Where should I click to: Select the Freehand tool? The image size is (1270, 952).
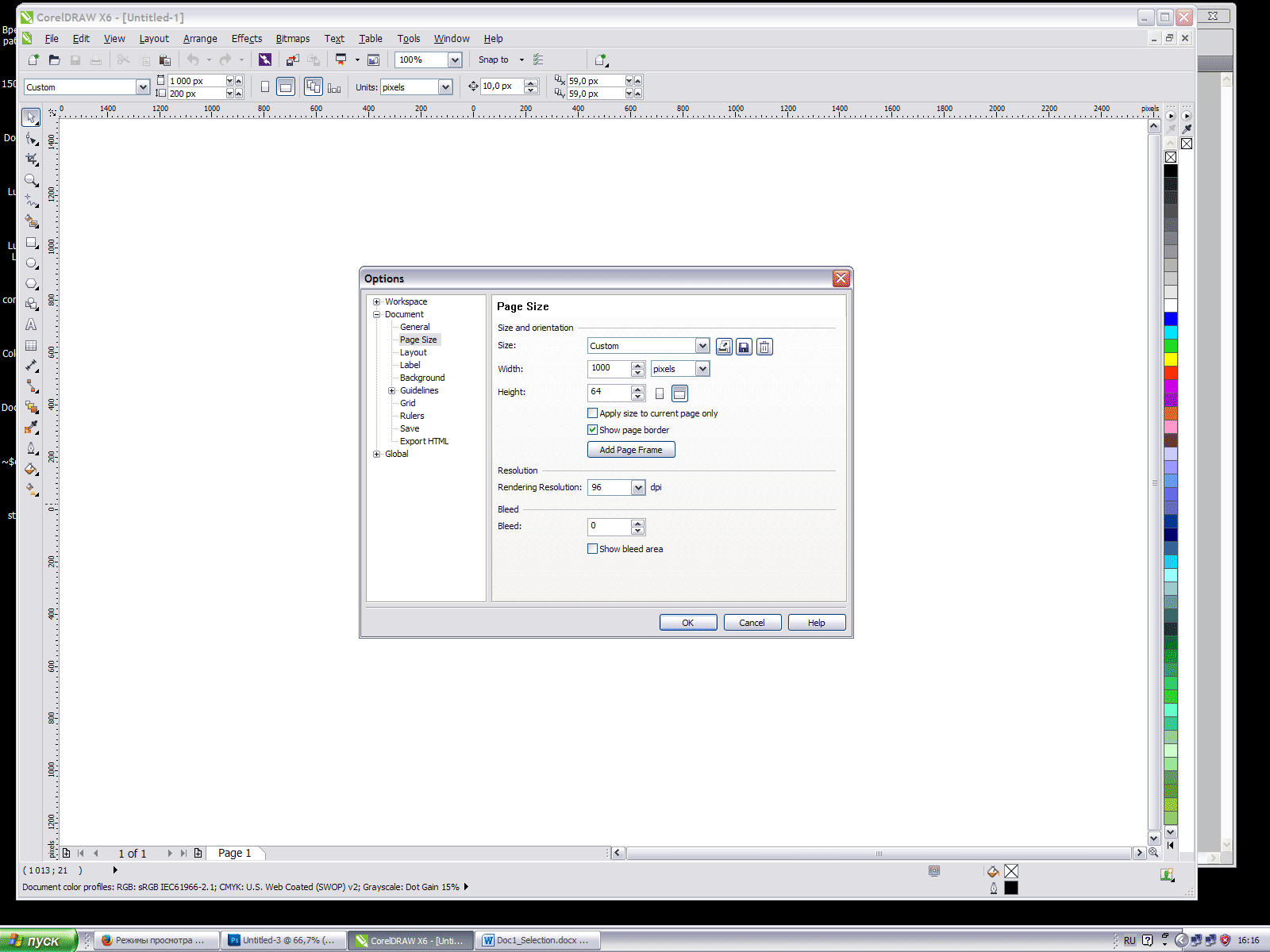pyautogui.click(x=31, y=201)
